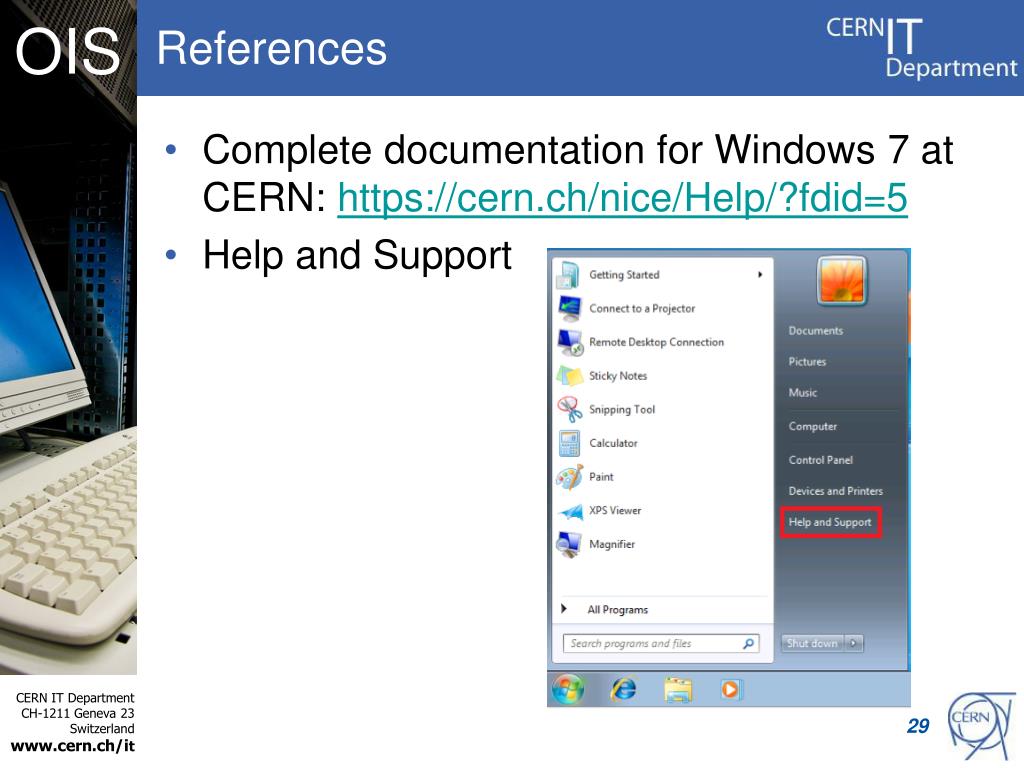This screenshot has height=768, width=1024.
Task: Click the OIS heading text
Action: pyautogui.click(x=68, y=52)
